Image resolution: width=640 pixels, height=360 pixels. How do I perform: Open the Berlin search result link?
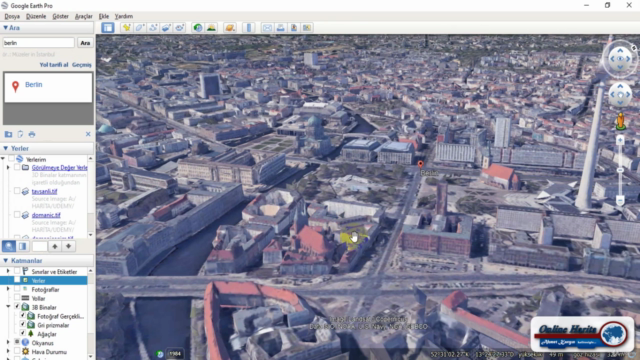pyautogui.click(x=33, y=84)
